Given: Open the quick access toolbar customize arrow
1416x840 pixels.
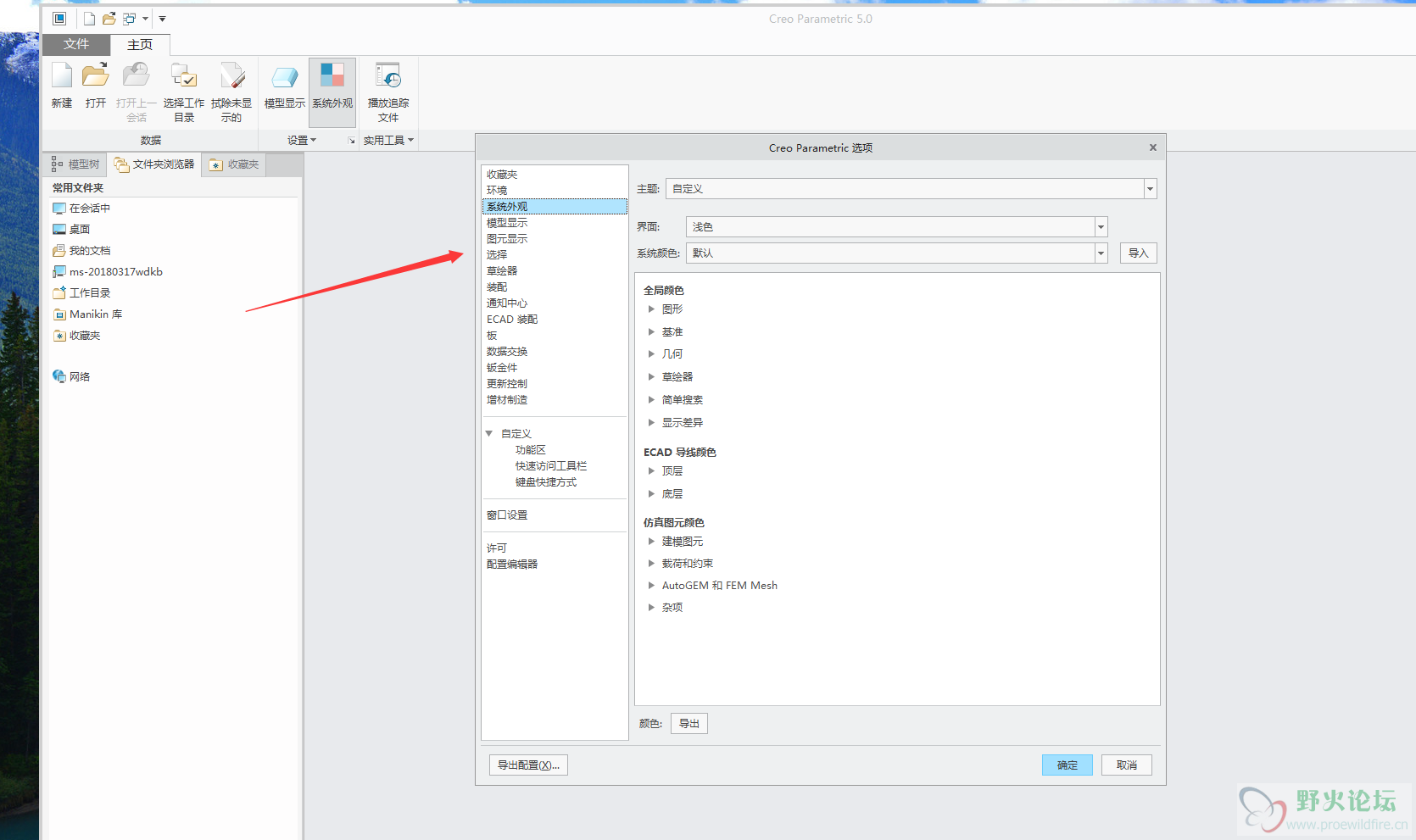Looking at the screenshot, I should click(x=162, y=19).
